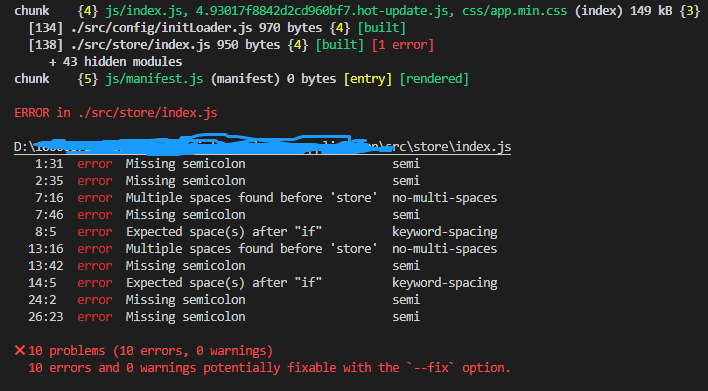Viewport: 708px width, 391px height.
Task: Click 'js/index.js' in chunk 4 line
Action: point(144,11)
